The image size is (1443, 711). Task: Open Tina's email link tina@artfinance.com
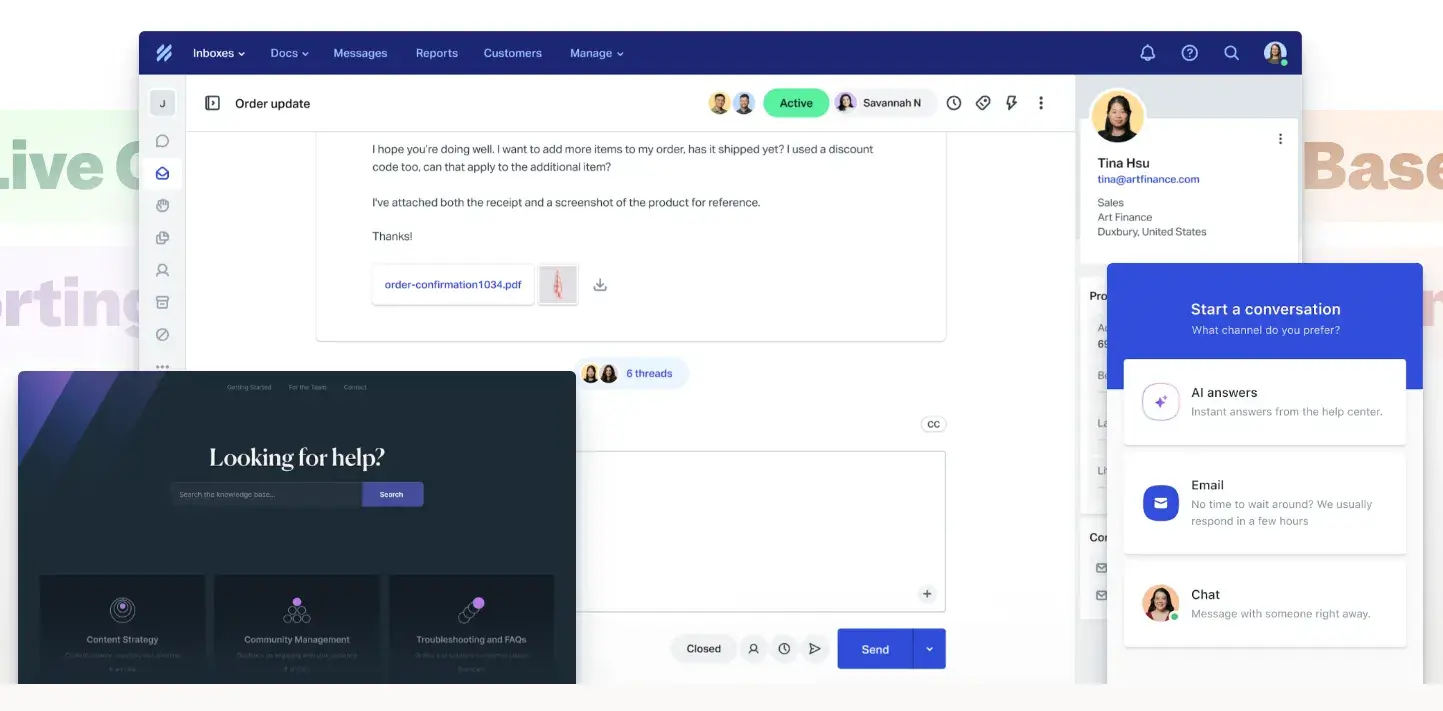[x=1148, y=179]
